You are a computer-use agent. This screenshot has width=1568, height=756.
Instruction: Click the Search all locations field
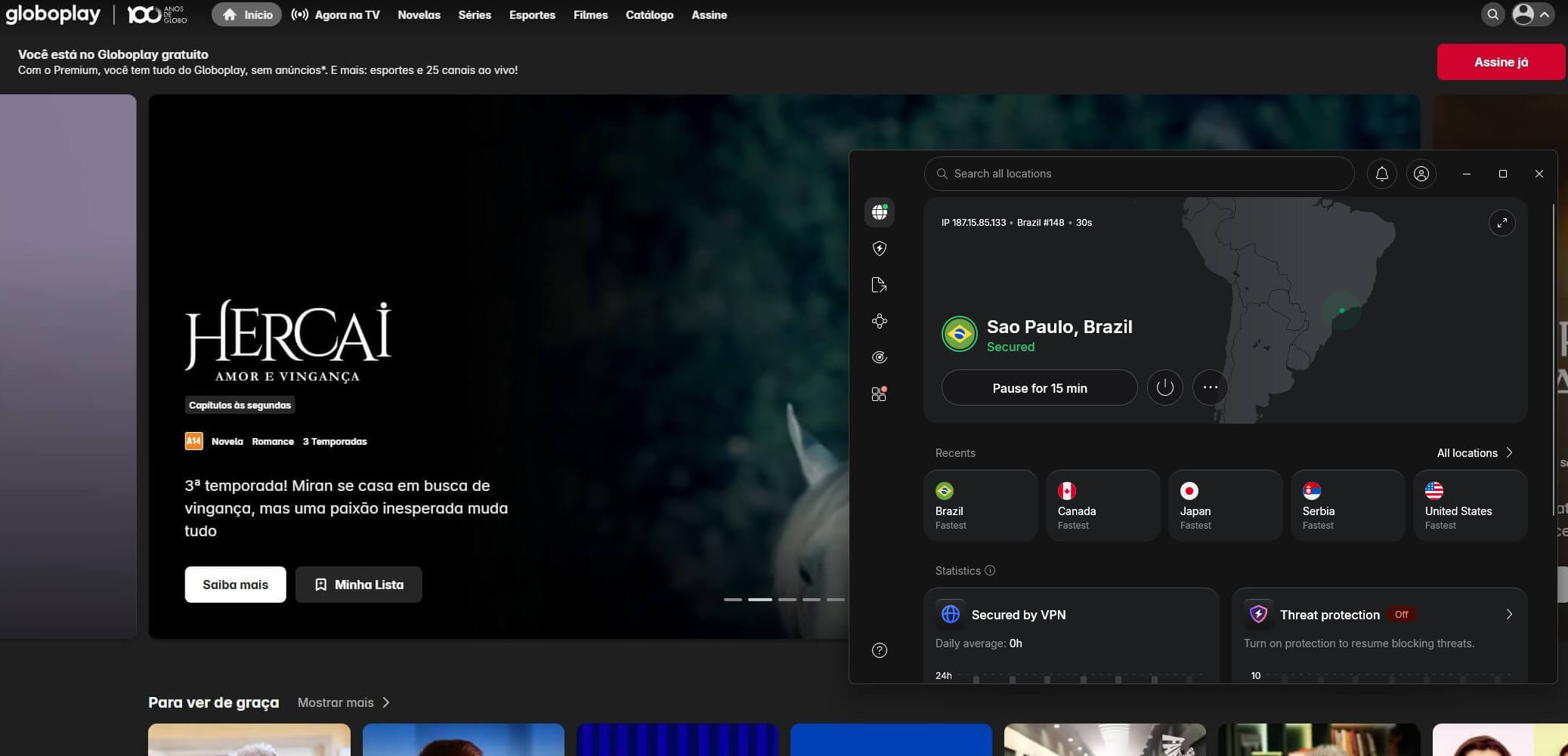(1139, 174)
